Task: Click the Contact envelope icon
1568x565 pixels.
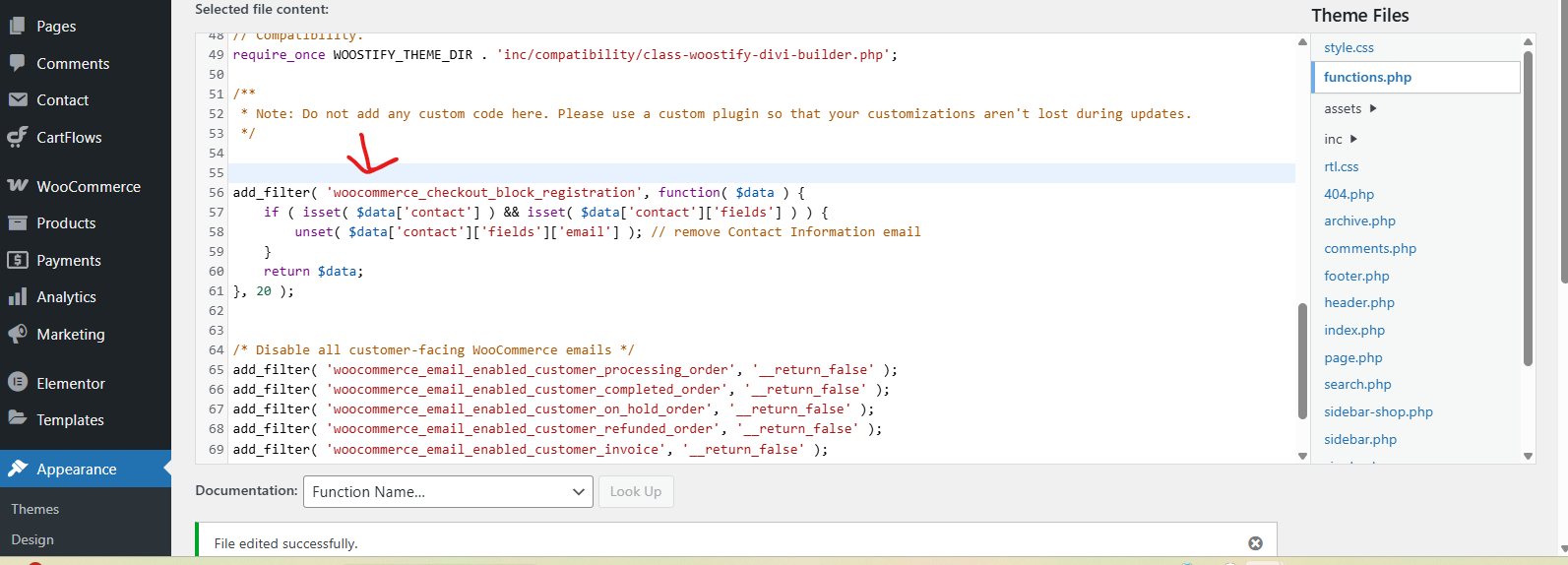Action: point(18,99)
